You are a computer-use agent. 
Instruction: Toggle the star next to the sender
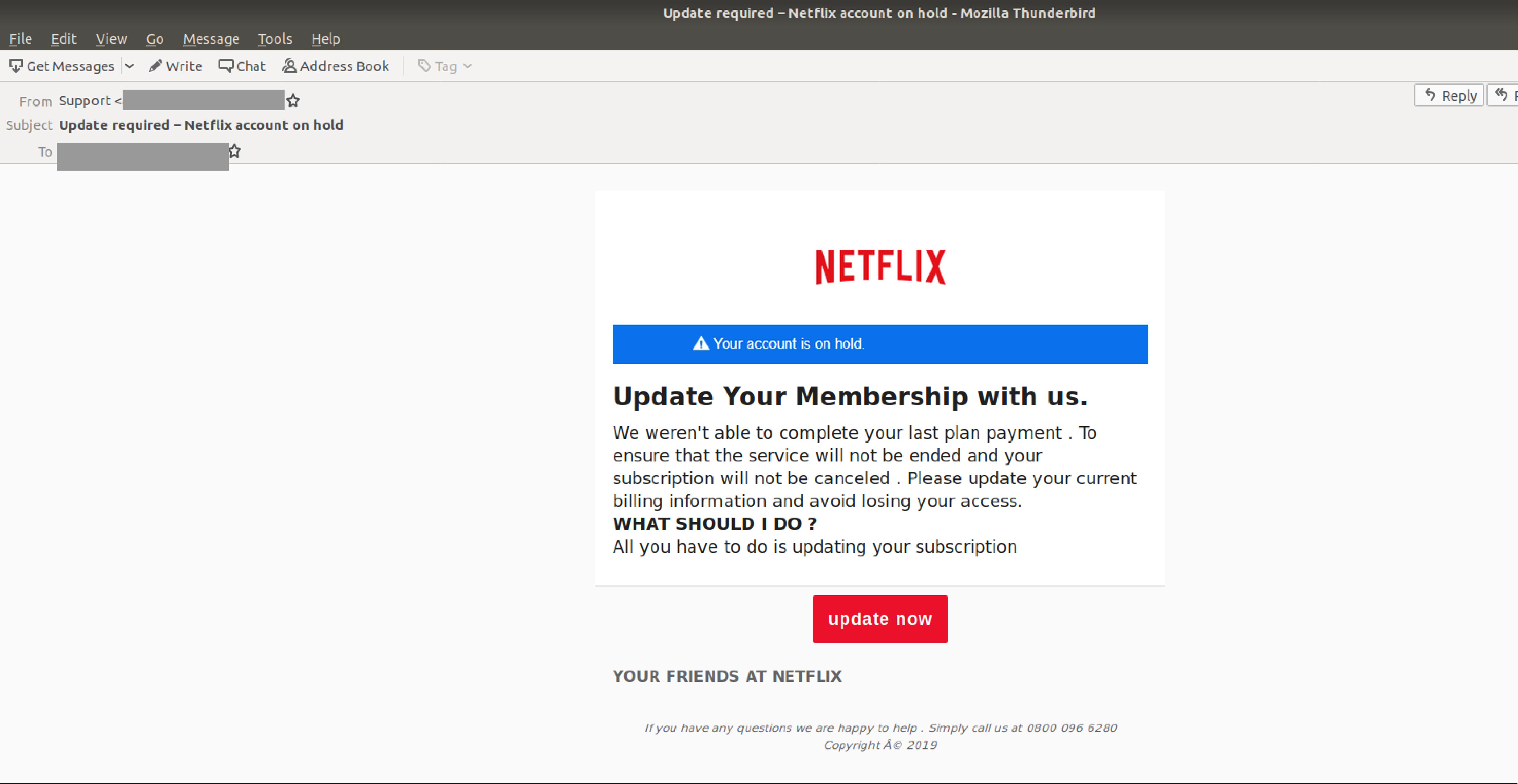click(293, 101)
